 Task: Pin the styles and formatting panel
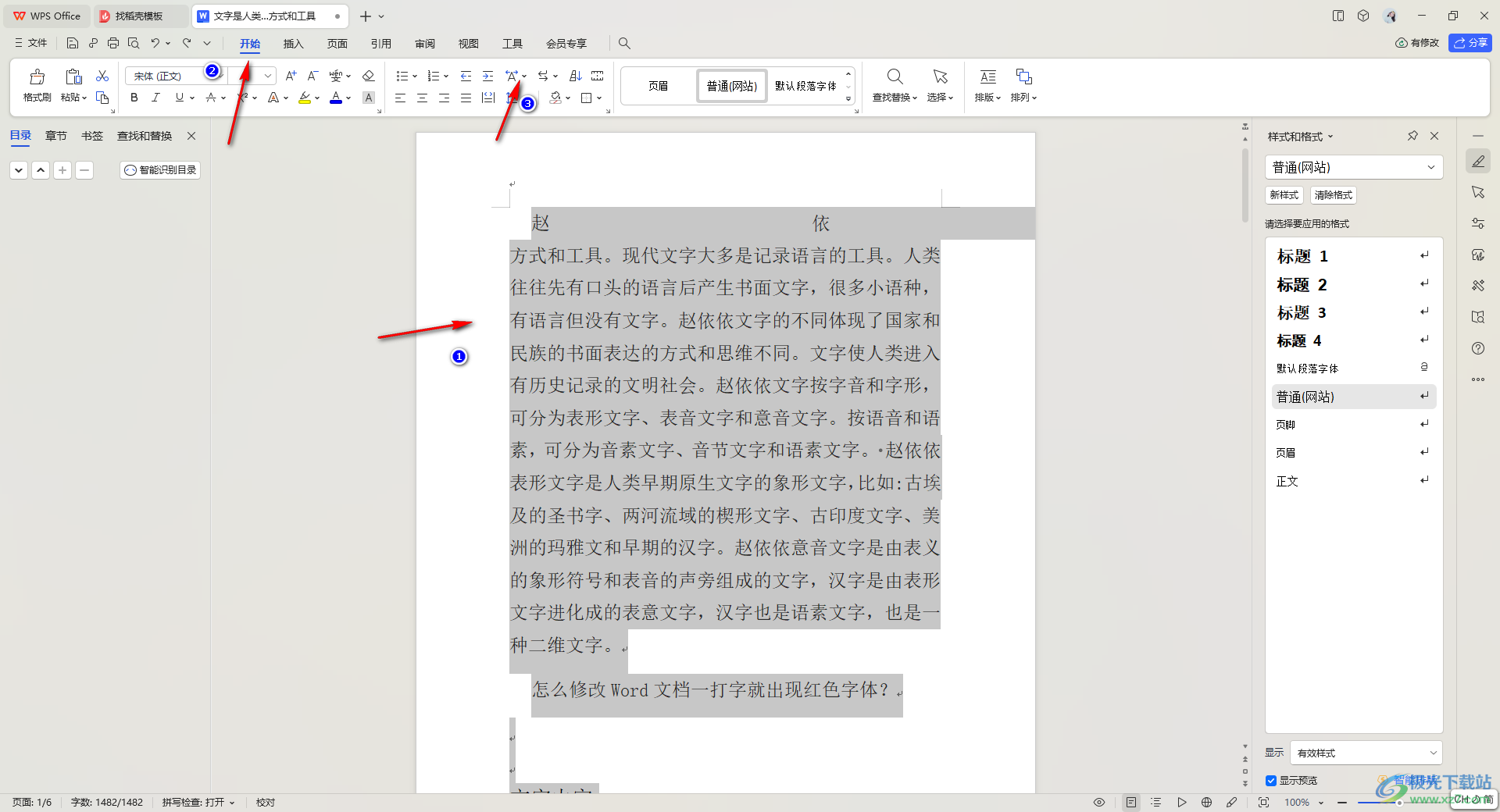point(1412,136)
